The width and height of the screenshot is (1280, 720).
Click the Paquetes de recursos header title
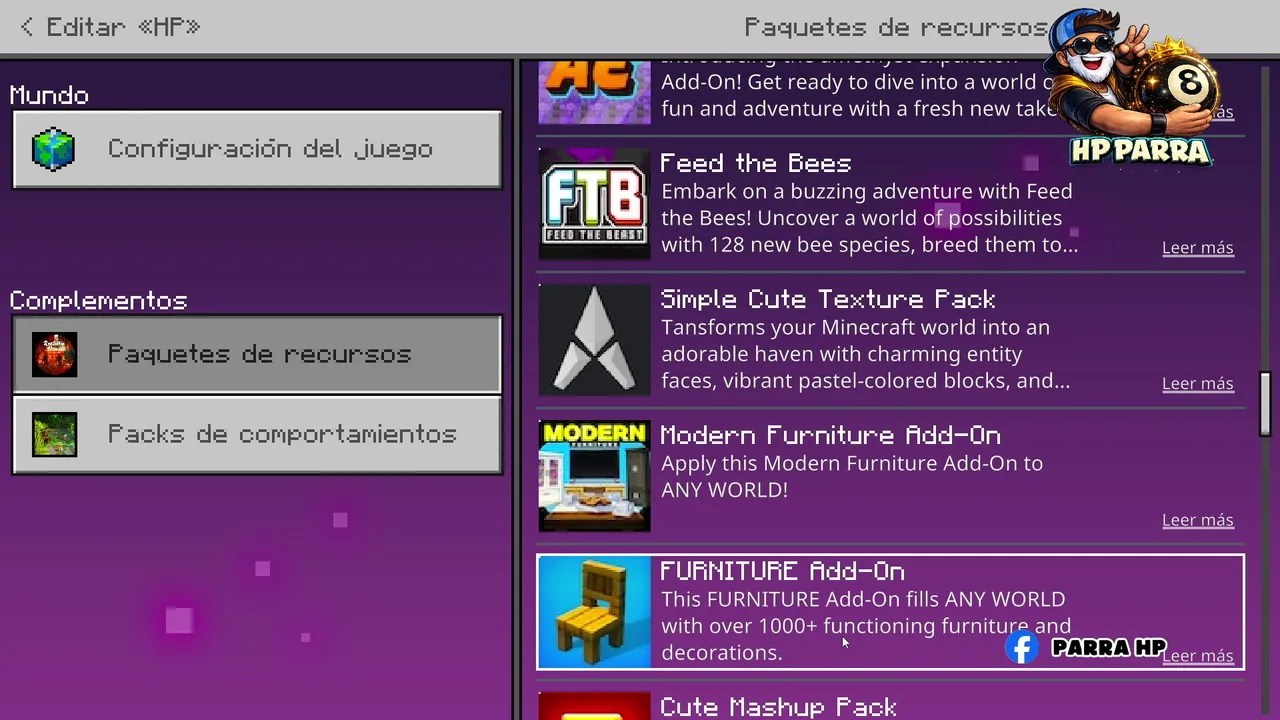pos(895,27)
